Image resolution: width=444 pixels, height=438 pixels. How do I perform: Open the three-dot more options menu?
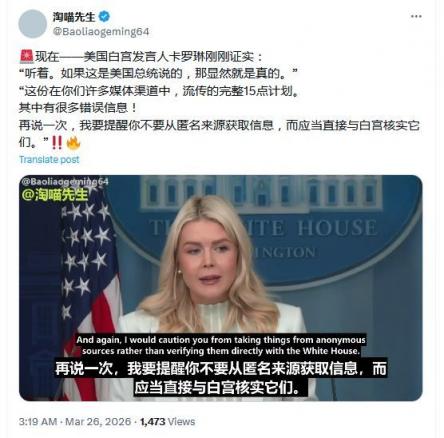pyautogui.click(x=416, y=16)
